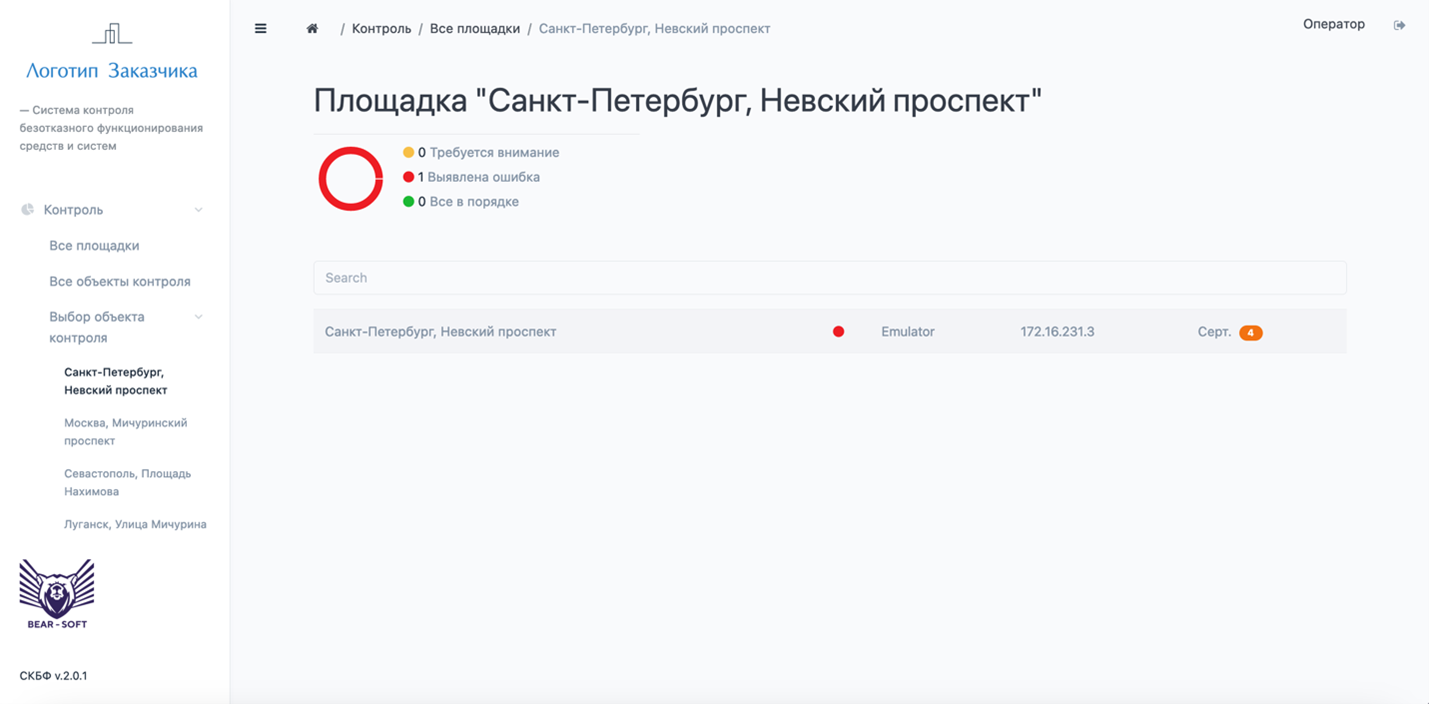Screen dimensions: 1429x704
Task: Click the red donut status chart
Action: (350, 178)
